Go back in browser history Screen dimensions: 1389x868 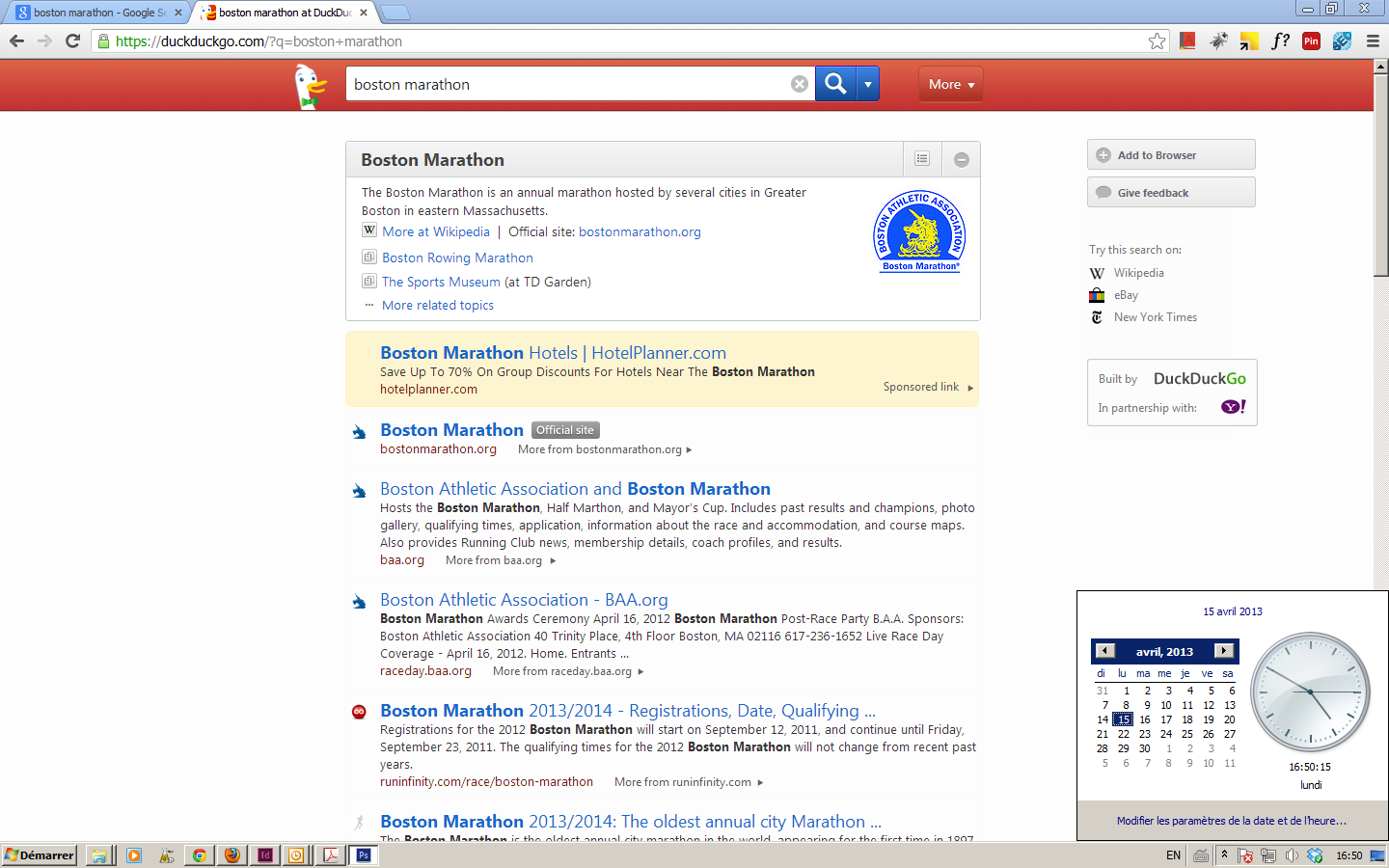(16, 41)
